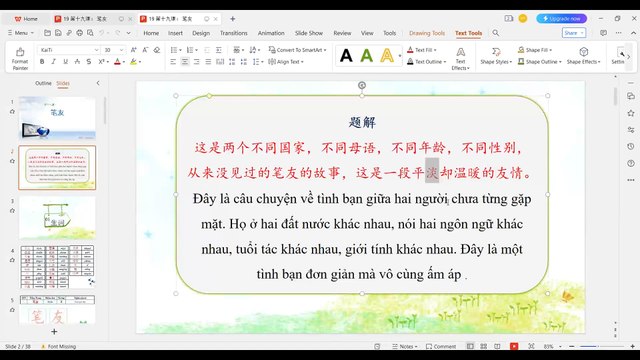Open the KaiTi font name dropdown

coord(96,50)
